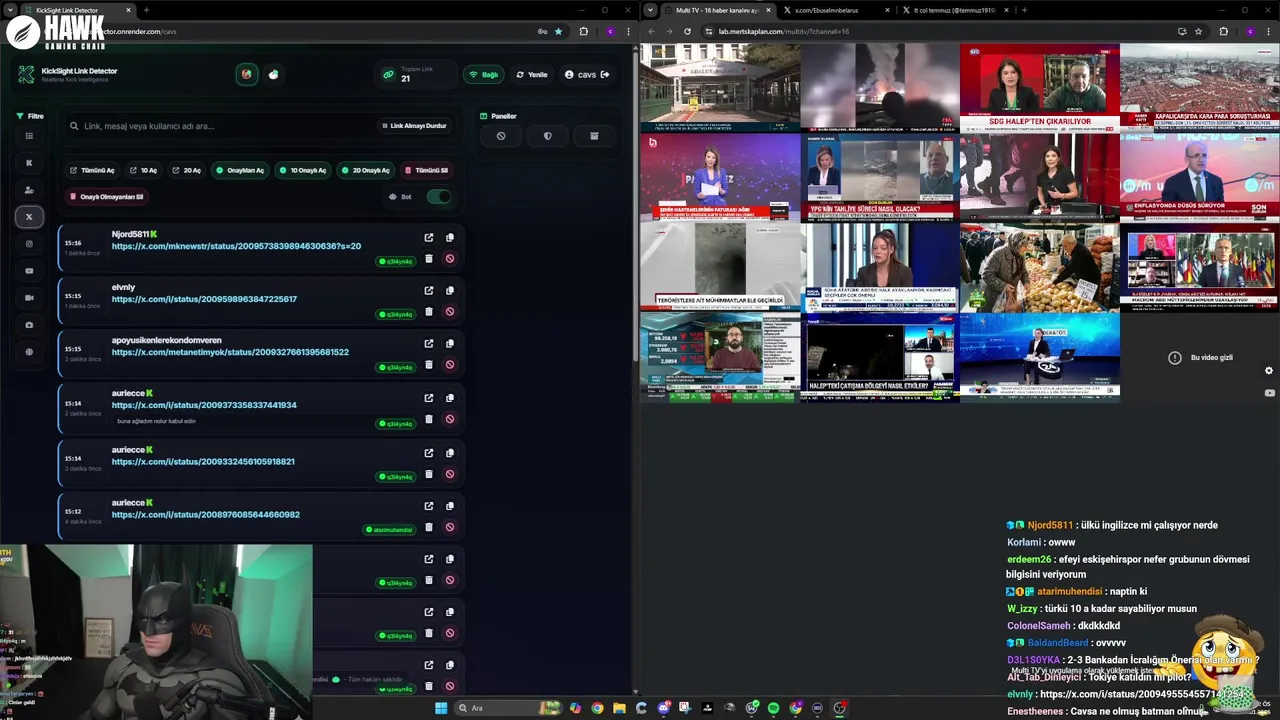Log out of cavs via exit icon
Screen dimensions: 1280x720
[x=605, y=74]
